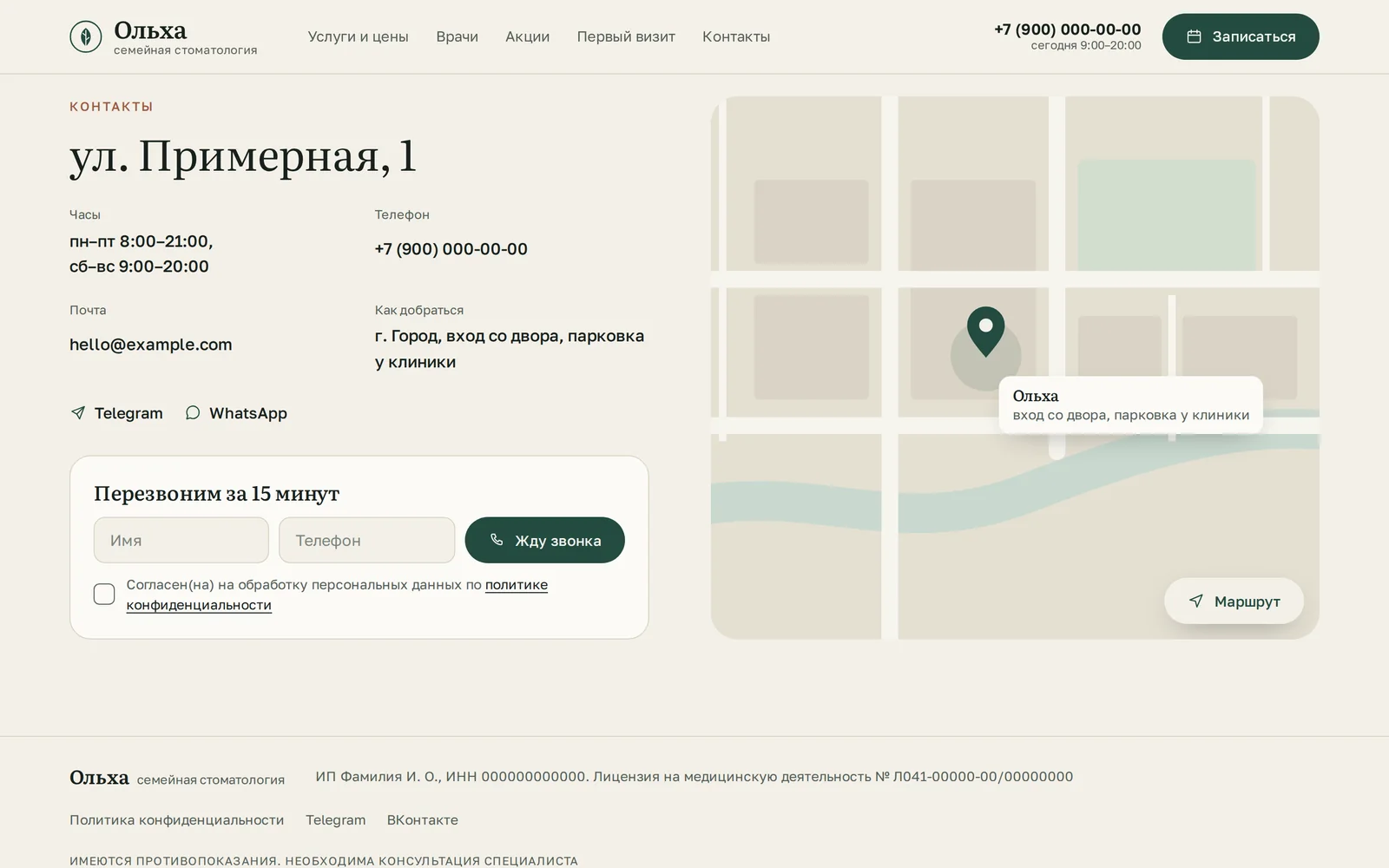Click the Ольха leaf logo icon
Viewport: 1389px width, 868px height.
(86, 36)
